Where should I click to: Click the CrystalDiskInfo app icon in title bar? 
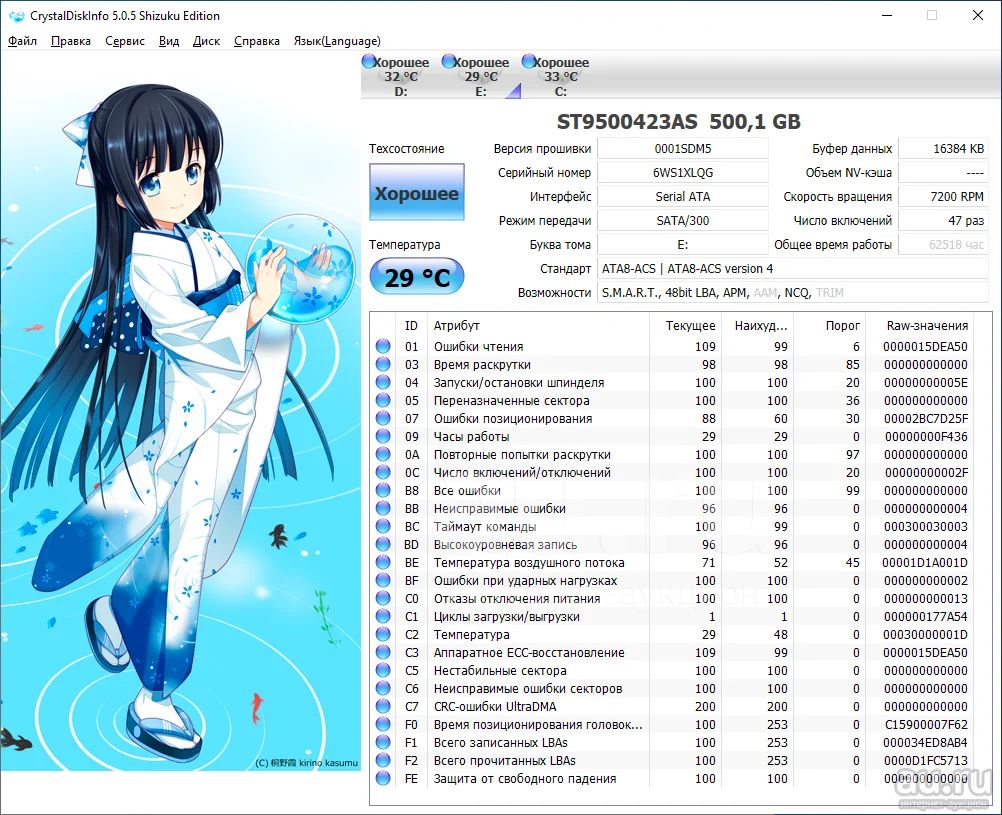(16, 16)
